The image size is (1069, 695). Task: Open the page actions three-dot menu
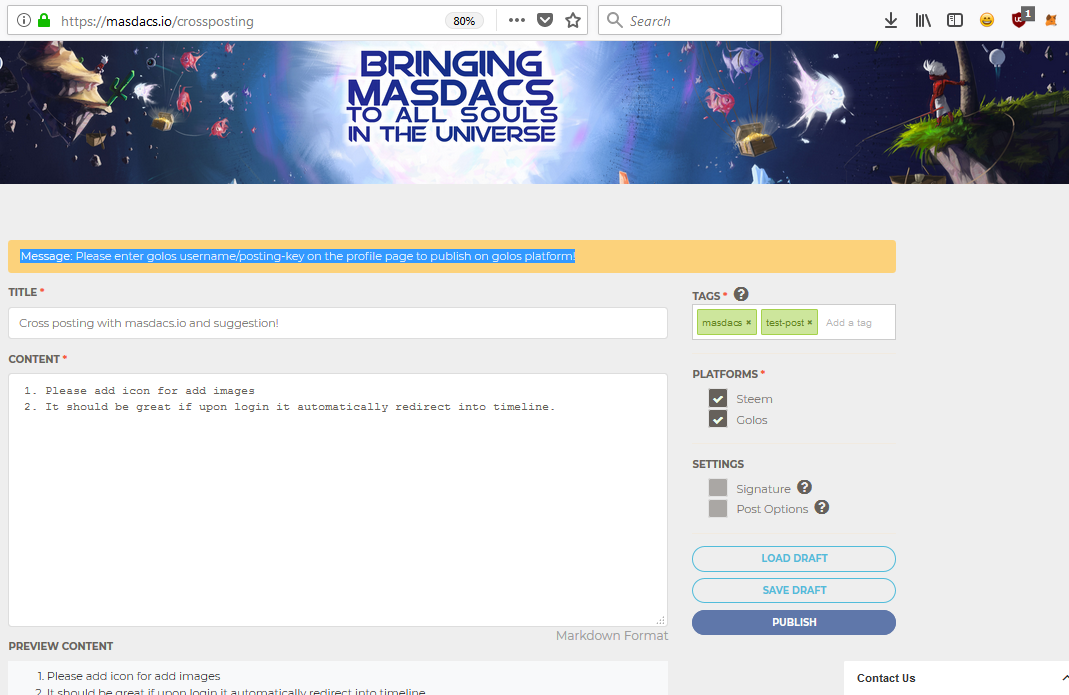tap(517, 20)
